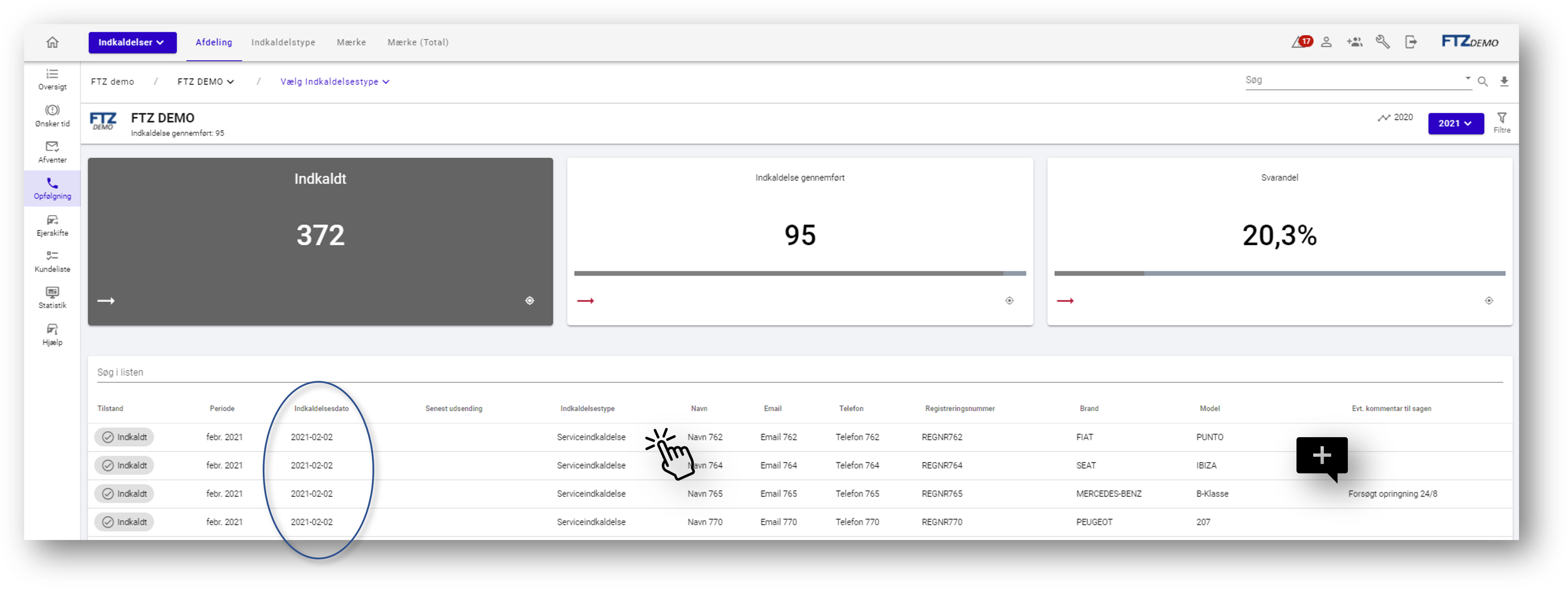The image size is (1568, 589).
Task: Open Indkaldelser dropdown
Action: [132, 42]
